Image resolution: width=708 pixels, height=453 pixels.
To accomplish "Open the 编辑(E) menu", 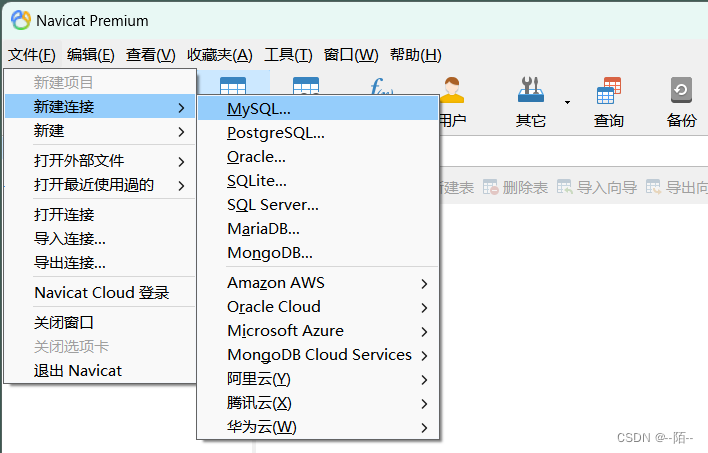I will point(91,55).
